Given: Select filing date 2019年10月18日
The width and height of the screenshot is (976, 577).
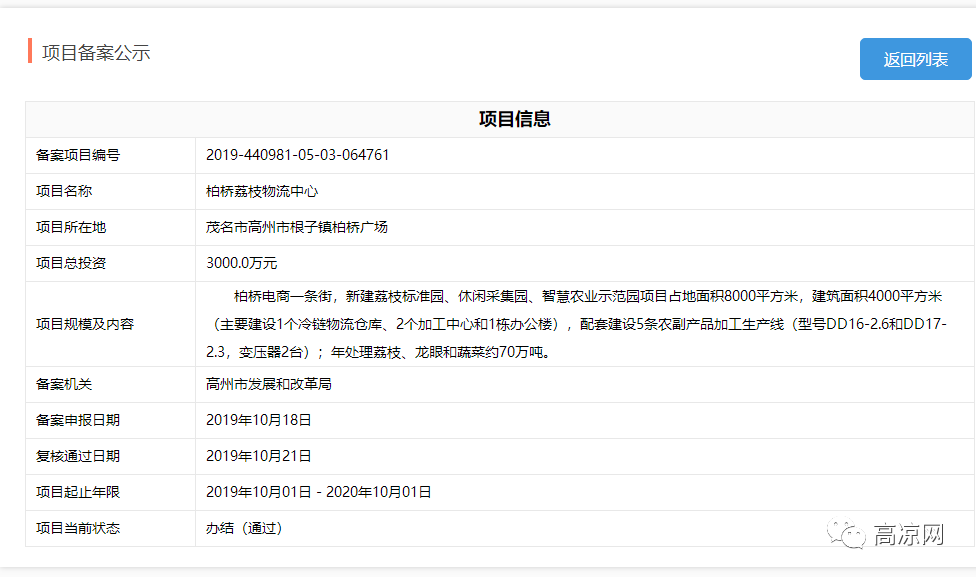Looking at the screenshot, I should coord(259,420).
